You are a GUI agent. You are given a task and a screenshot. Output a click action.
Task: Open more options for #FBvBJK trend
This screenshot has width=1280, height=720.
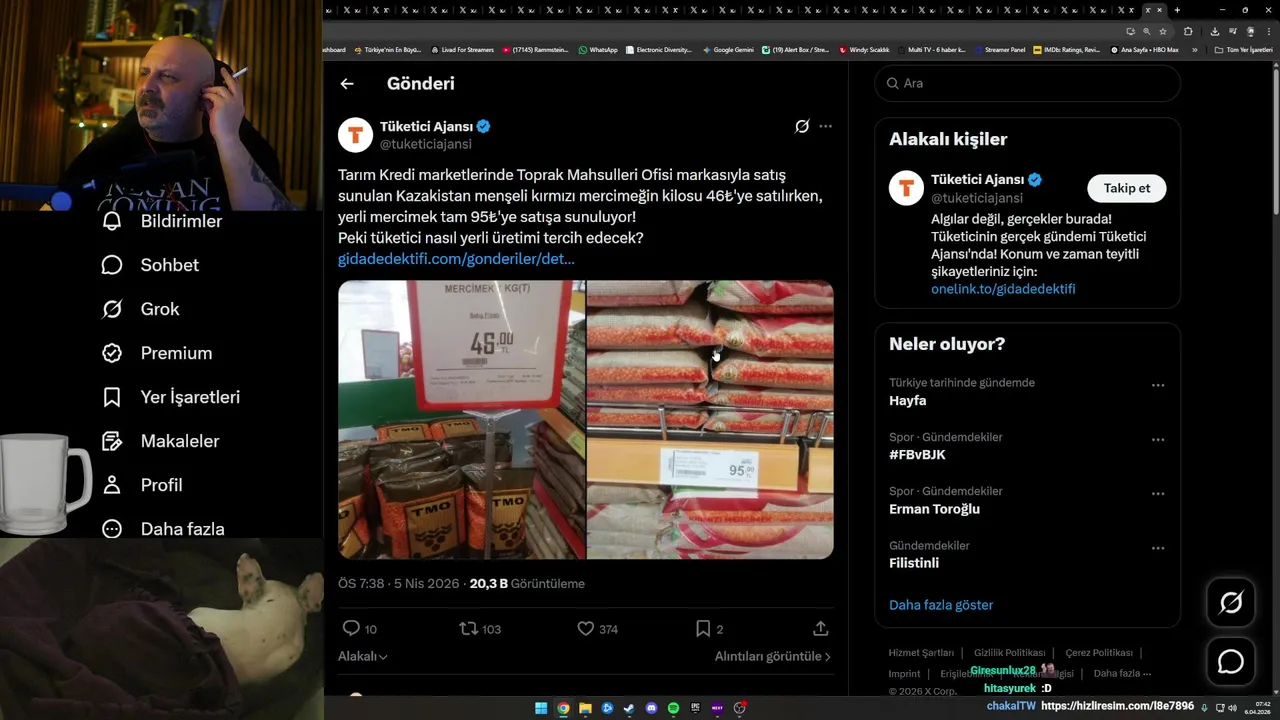pyautogui.click(x=1157, y=439)
